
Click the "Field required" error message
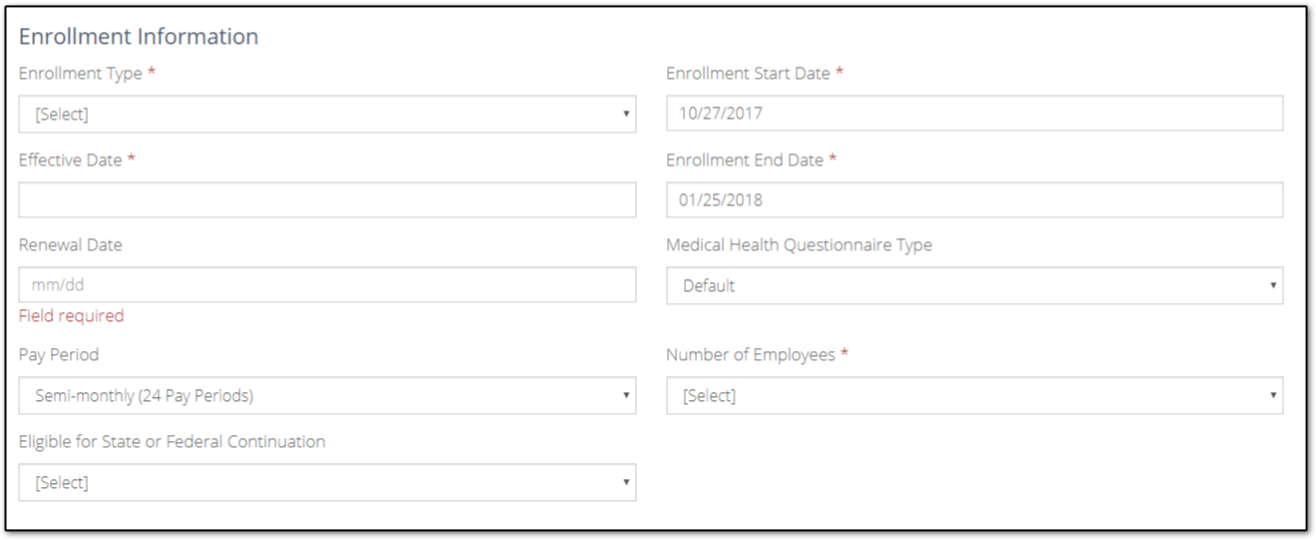pyautogui.click(x=72, y=316)
